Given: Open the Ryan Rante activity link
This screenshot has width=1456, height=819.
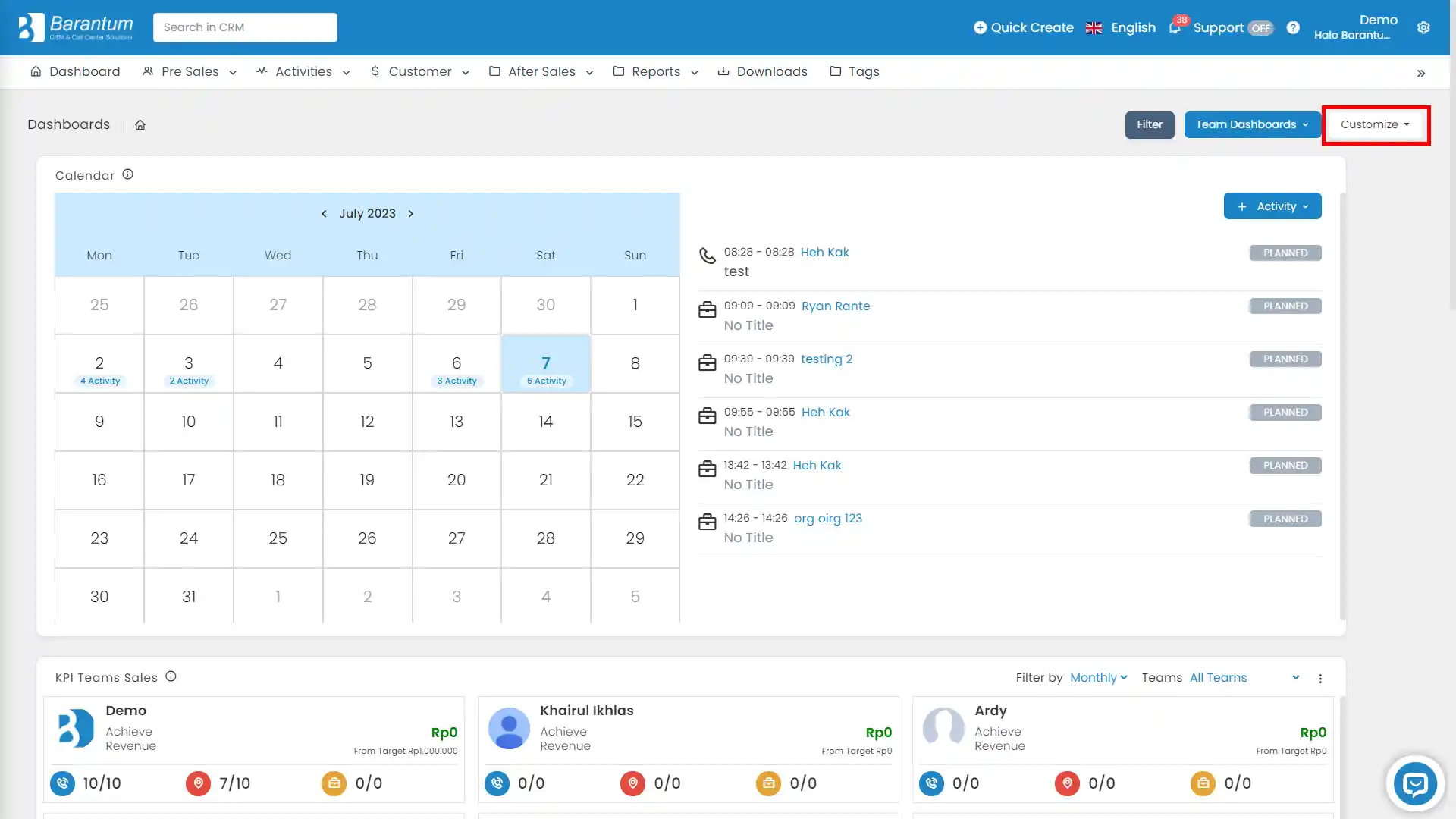Looking at the screenshot, I should click(835, 306).
